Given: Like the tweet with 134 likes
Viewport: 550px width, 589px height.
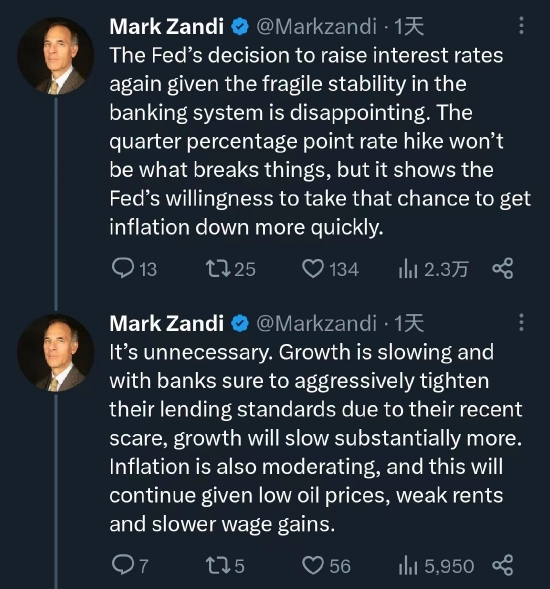Looking at the screenshot, I should [331, 269].
